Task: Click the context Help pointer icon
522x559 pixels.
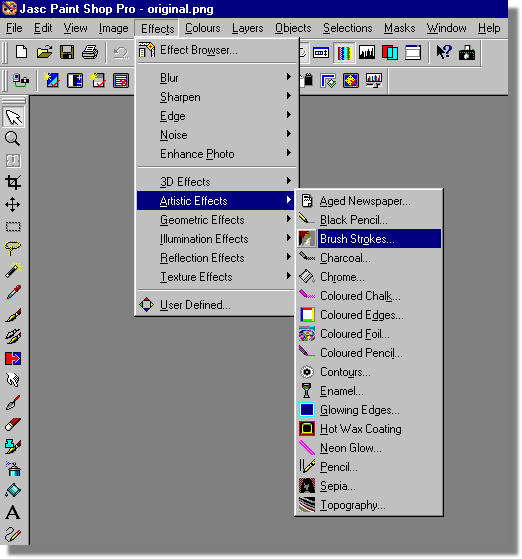Action: coord(444,53)
